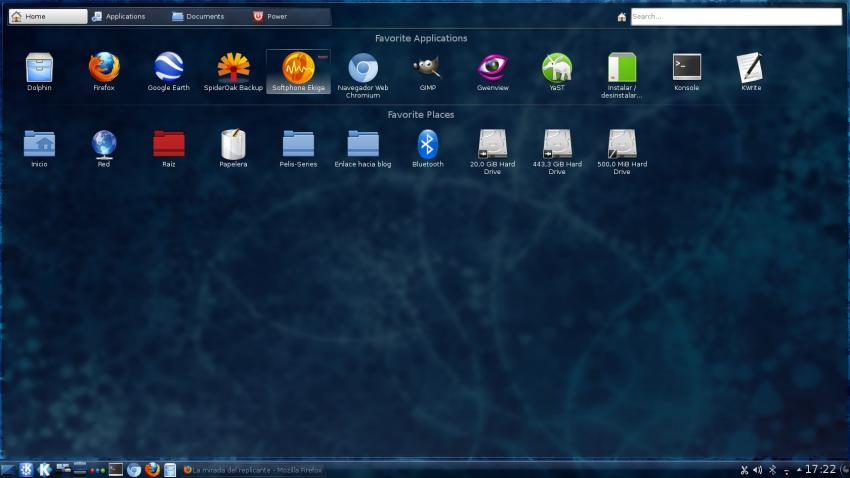Open Instalar / desinstalar software
This screenshot has width=850, height=478.
point(621,75)
